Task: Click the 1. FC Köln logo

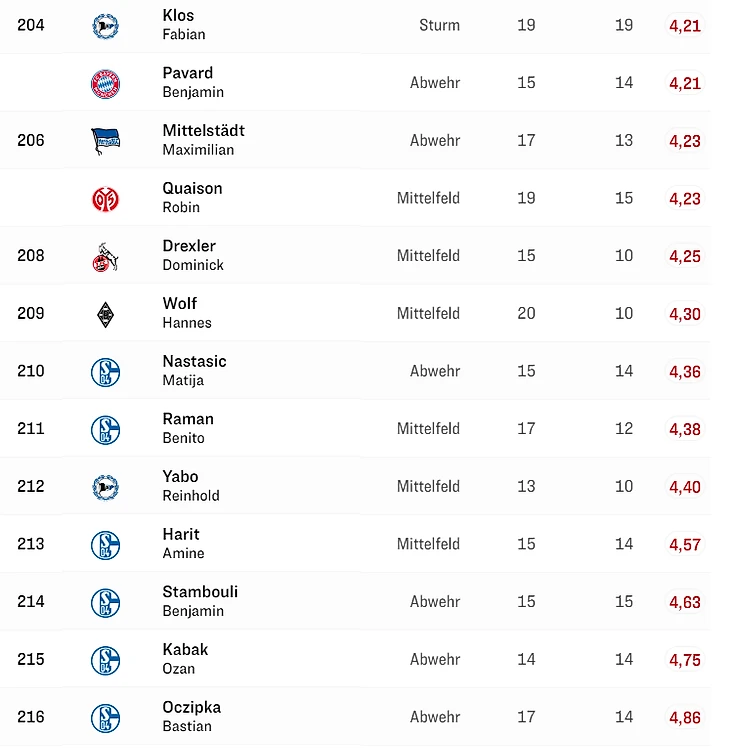Action: click(105, 257)
